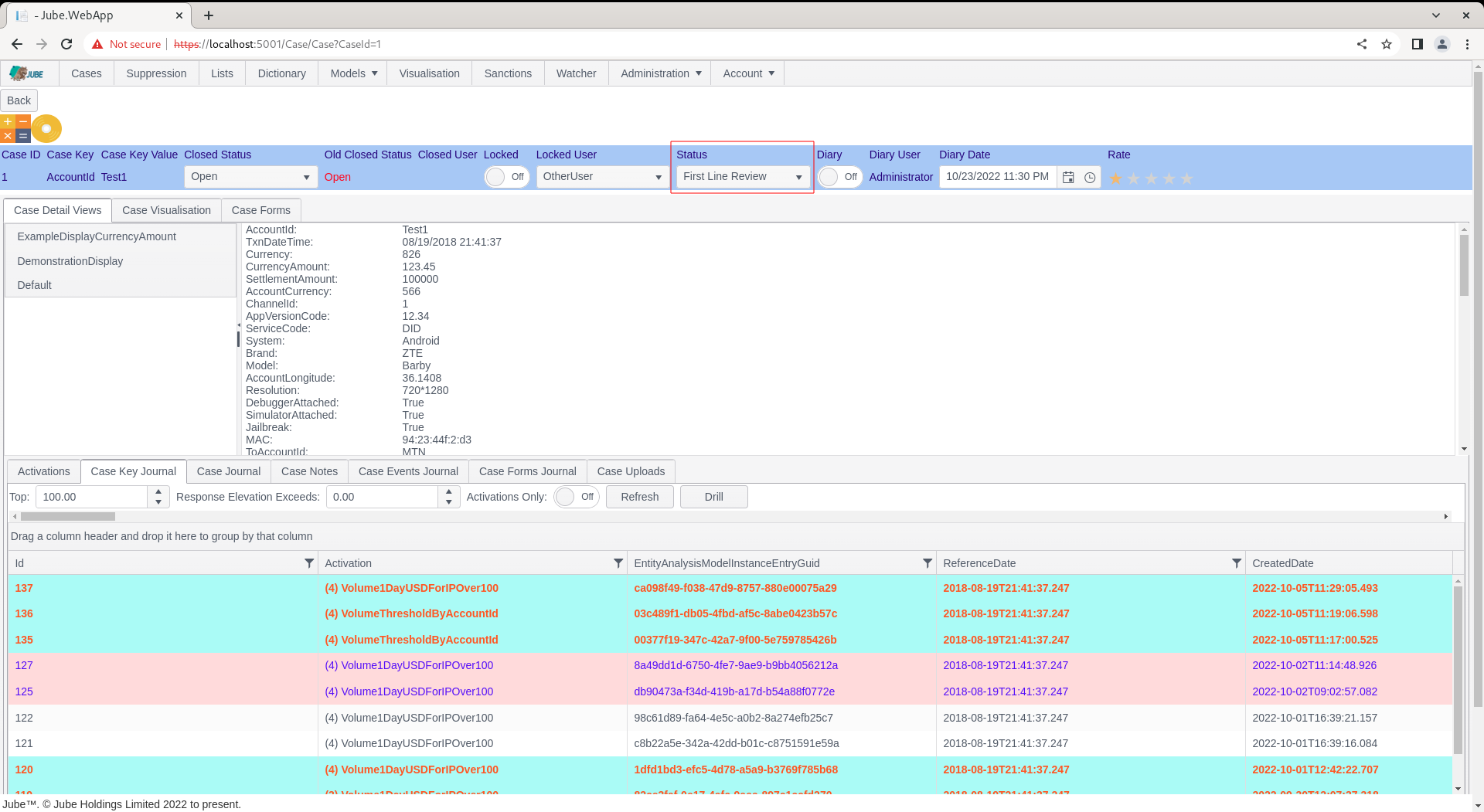The height and width of the screenshot is (812, 1484).
Task: Decrease the Response Elevation Exceeds value
Action: coord(449,502)
